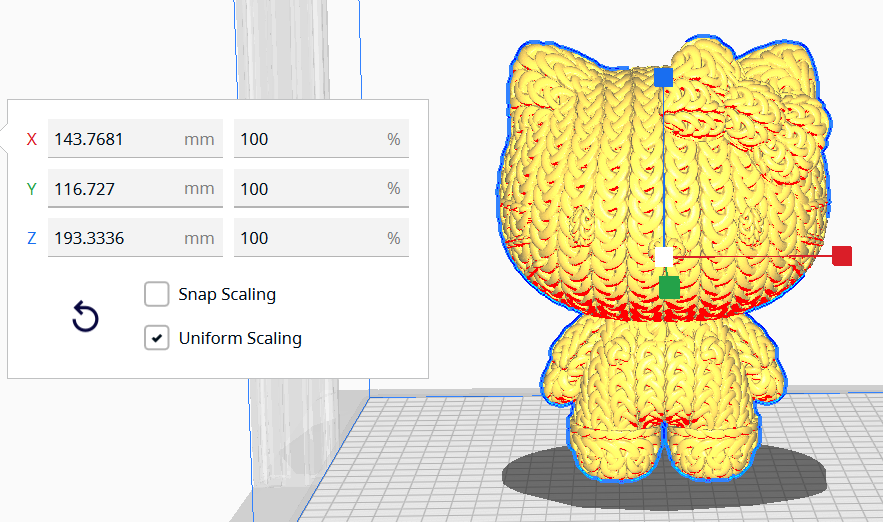Click the Y size field showing 116.727 mm
Screen dimensions: 883x522
(135, 188)
